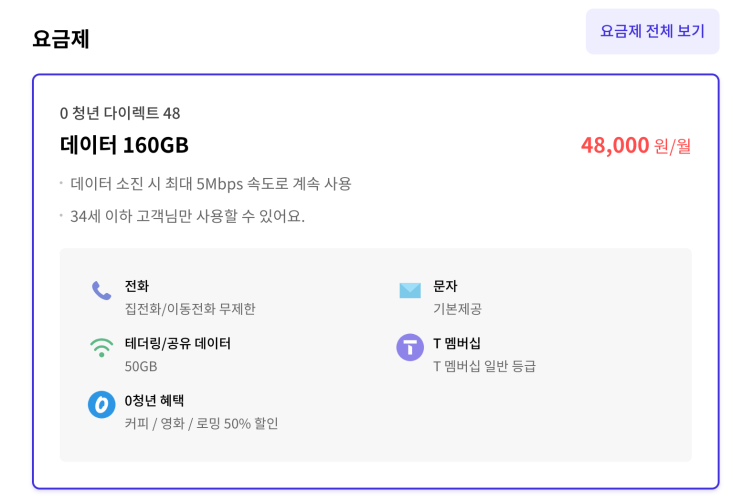The height and width of the screenshot is (501, 743).
Task: Click the purple T membership icon
Action: pos(410,347)
